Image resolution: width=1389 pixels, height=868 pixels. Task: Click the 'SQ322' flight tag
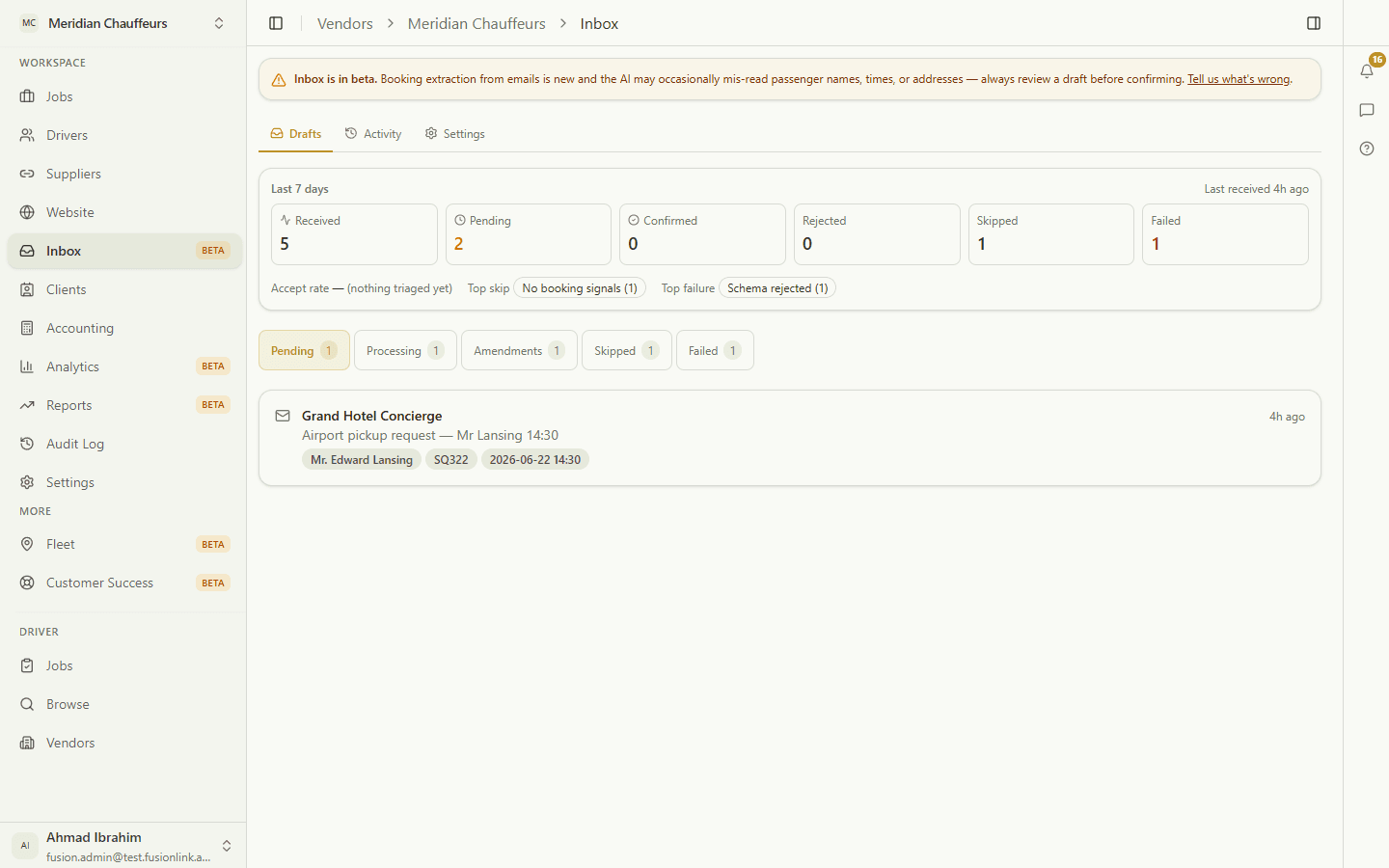click(x=451, y=460)
